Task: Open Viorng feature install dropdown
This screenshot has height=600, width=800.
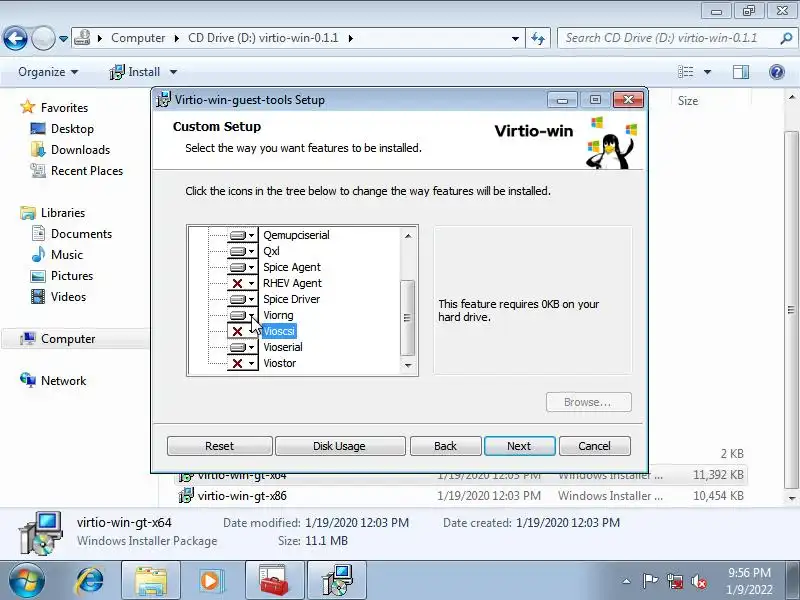Action: [242, 315]
